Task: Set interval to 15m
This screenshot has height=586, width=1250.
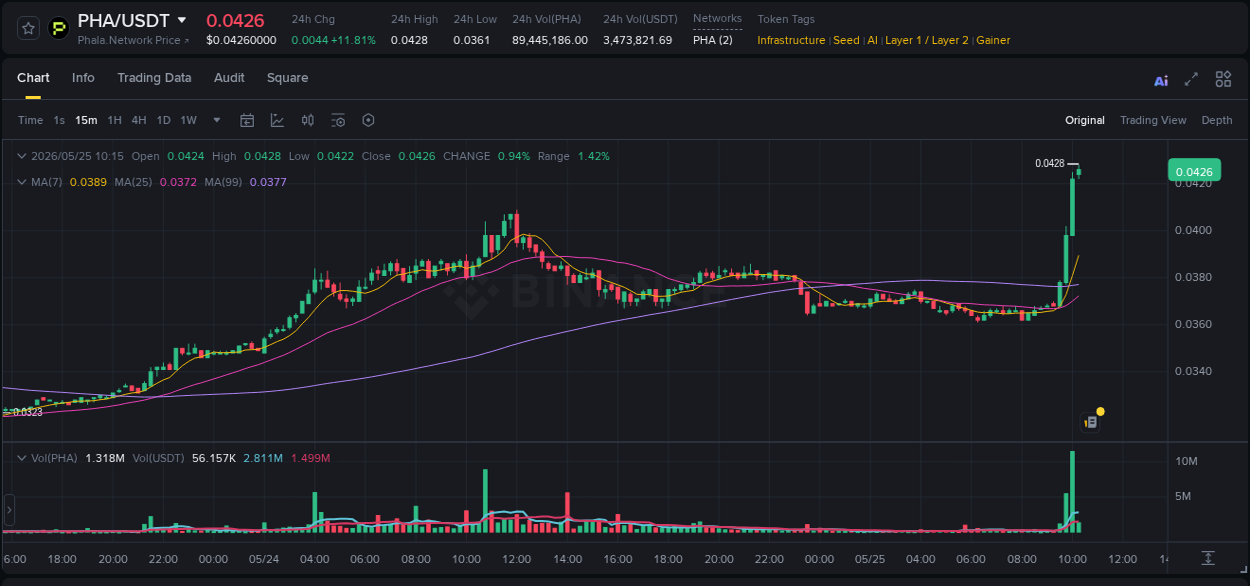Action: [86, 120]
